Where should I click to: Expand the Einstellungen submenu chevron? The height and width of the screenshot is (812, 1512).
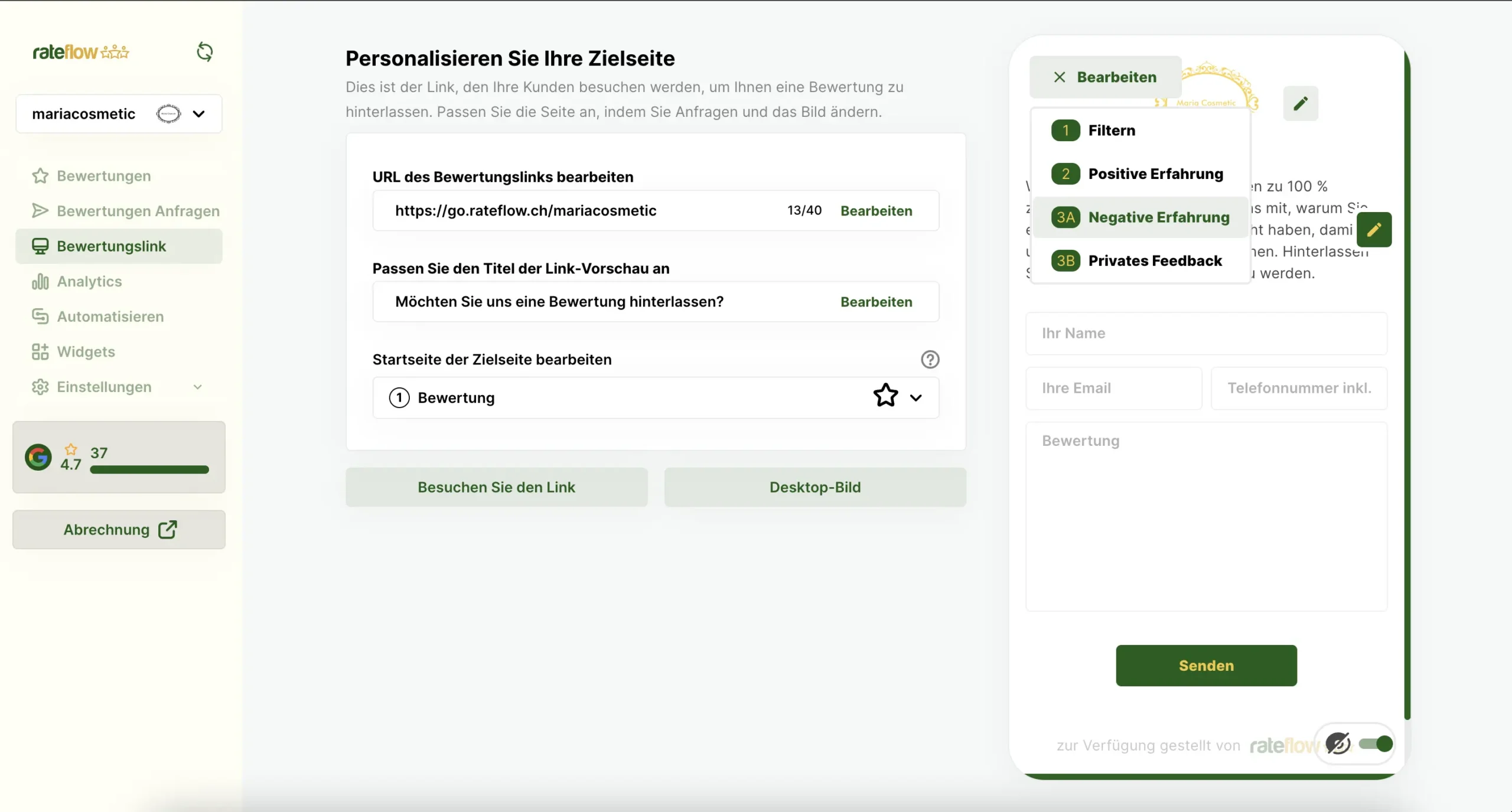(198, 387)
